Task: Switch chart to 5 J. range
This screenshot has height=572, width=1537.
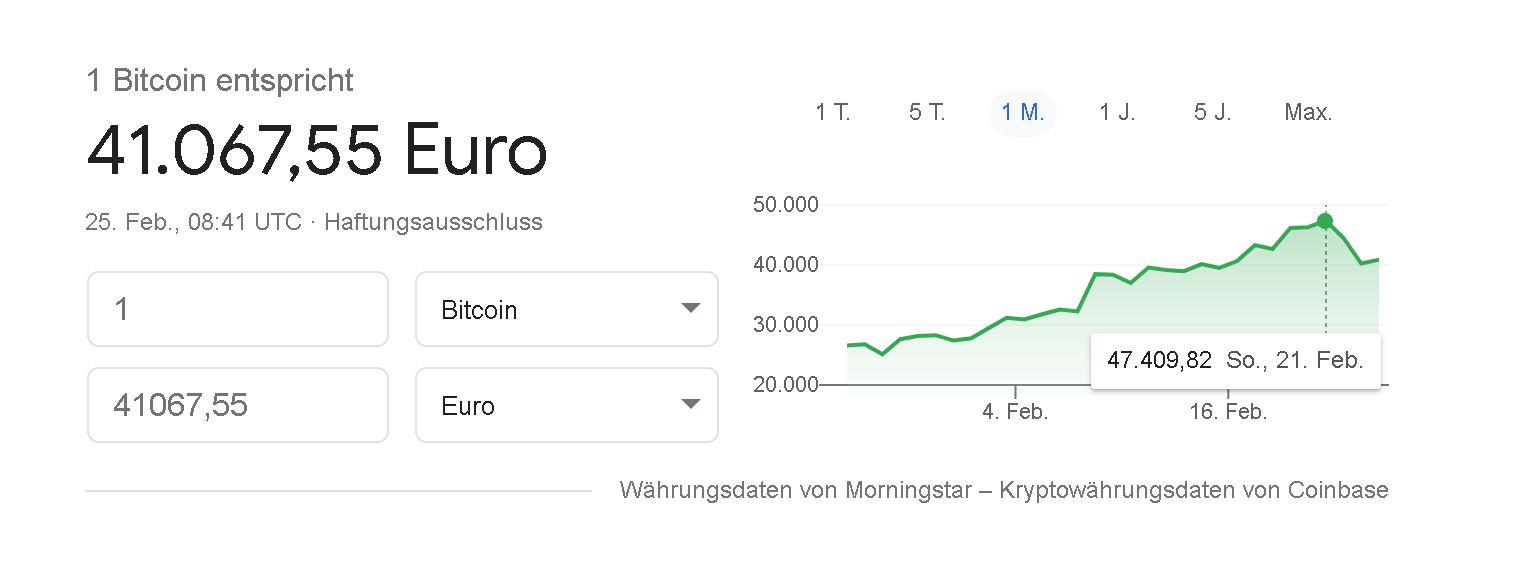Action: coord(1212,112)
